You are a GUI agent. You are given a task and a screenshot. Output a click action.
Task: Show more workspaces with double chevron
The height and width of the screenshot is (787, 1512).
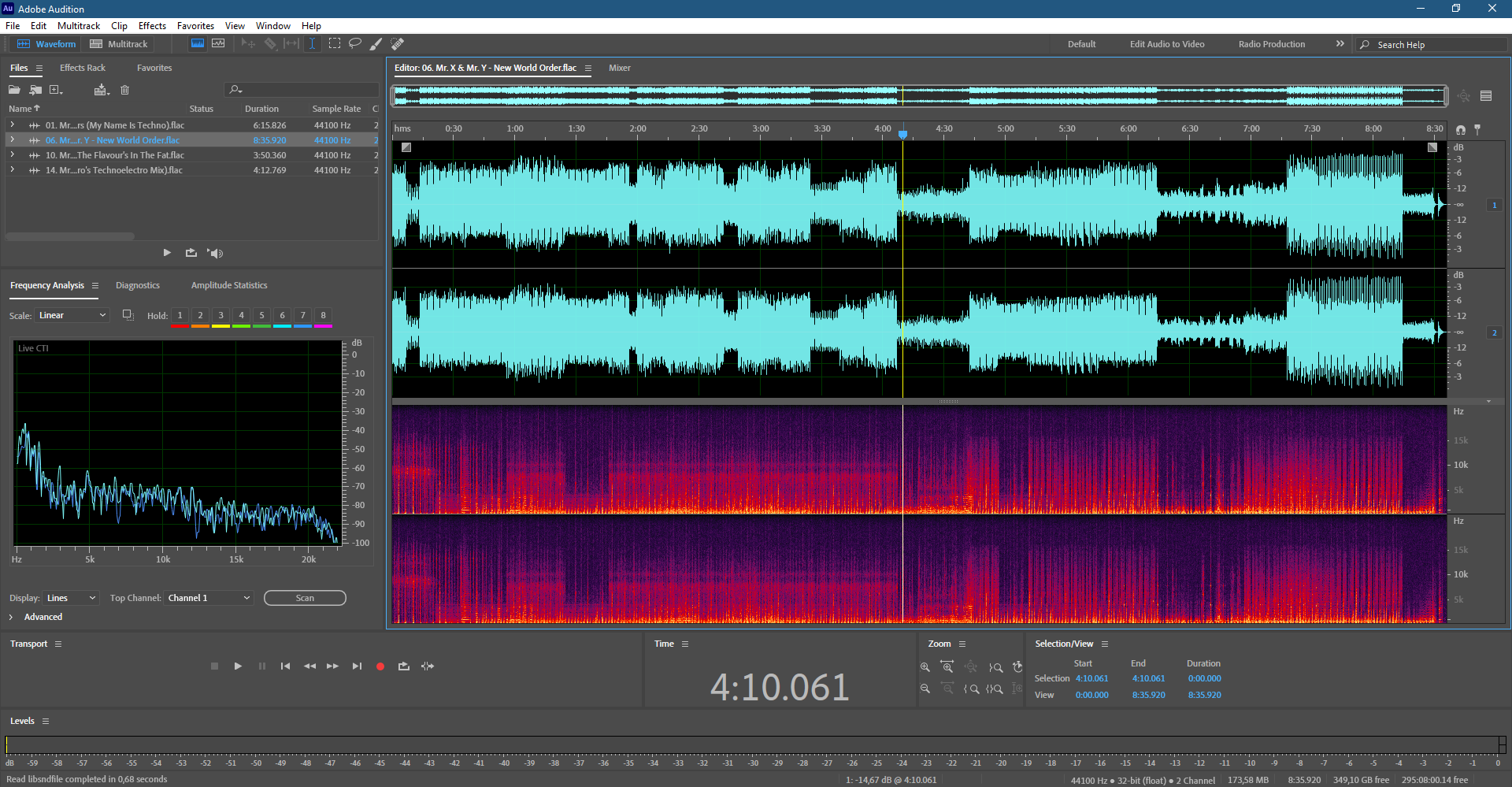point(1340,44)
